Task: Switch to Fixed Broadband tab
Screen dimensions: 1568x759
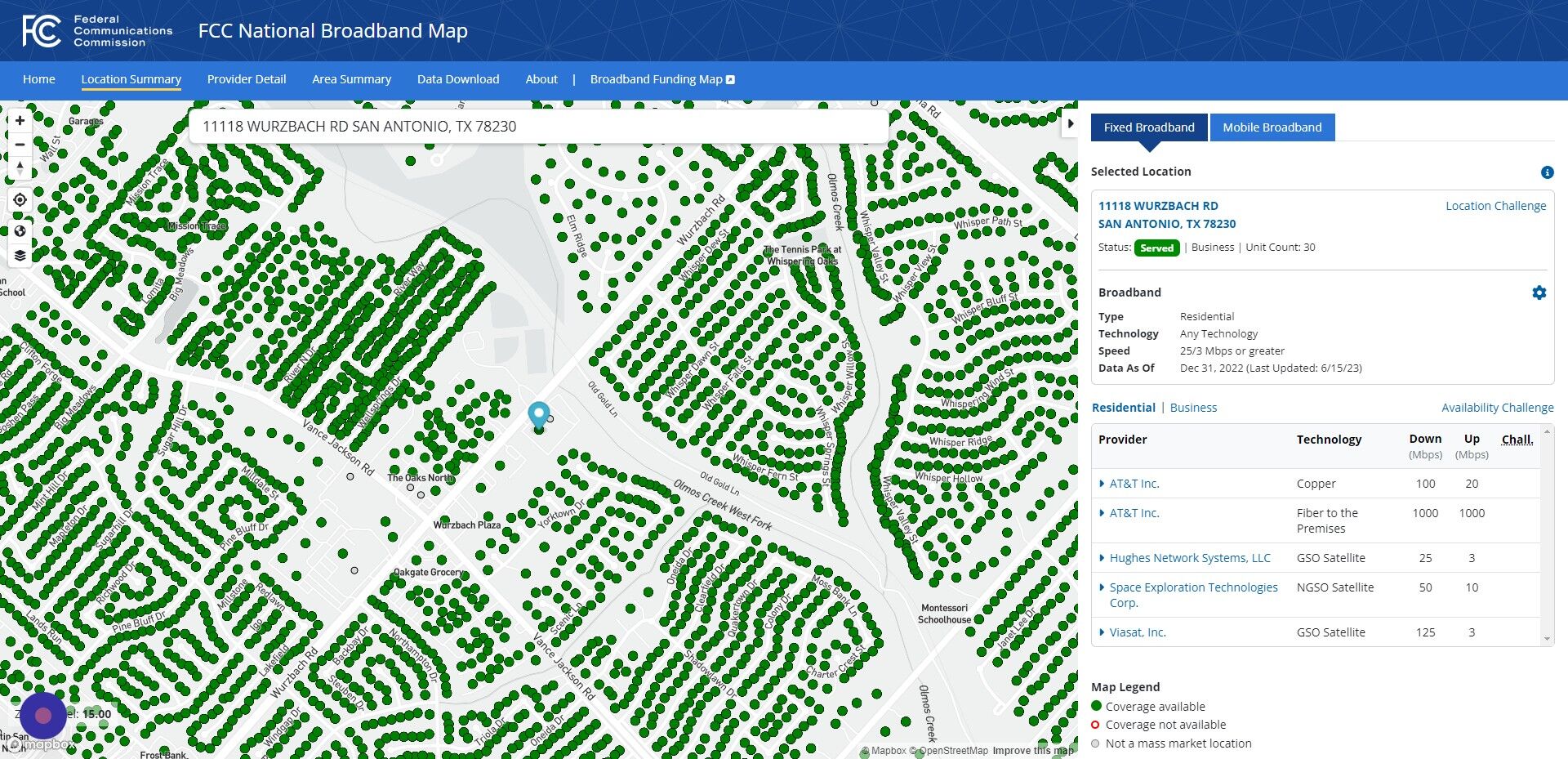Action: (x=1149, y=127)
